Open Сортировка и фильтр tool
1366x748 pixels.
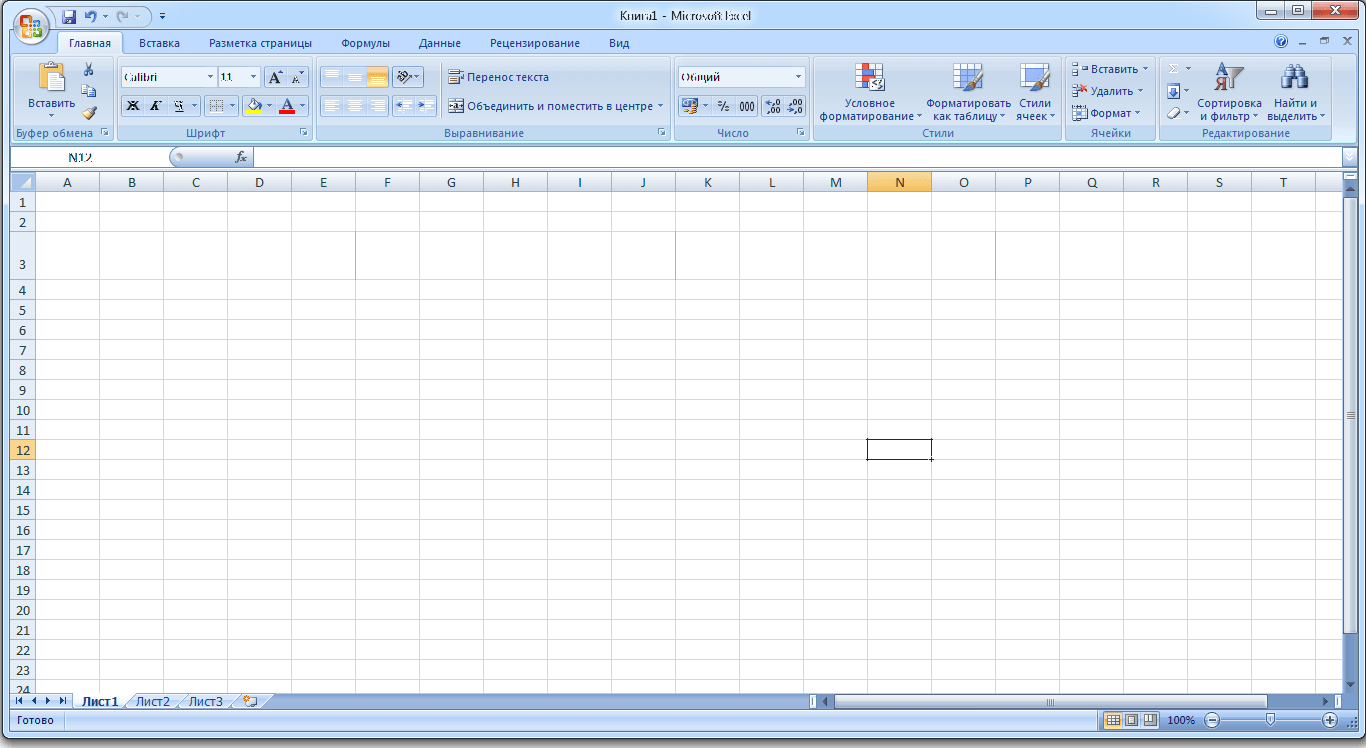click(1228, 92)
